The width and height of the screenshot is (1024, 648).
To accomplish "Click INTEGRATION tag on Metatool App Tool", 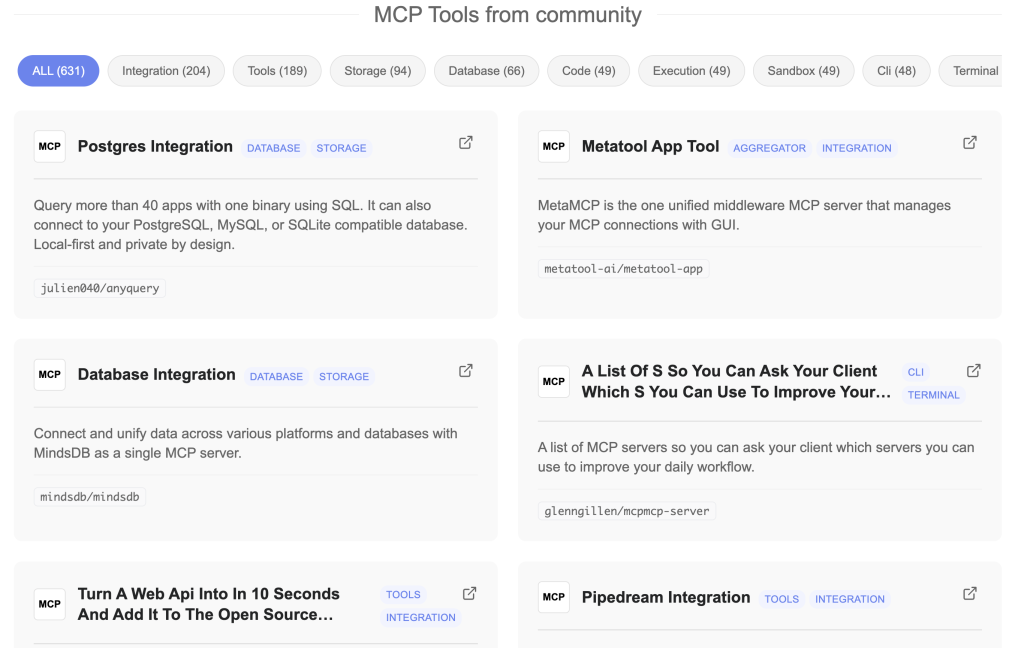I will coord(857,148).
